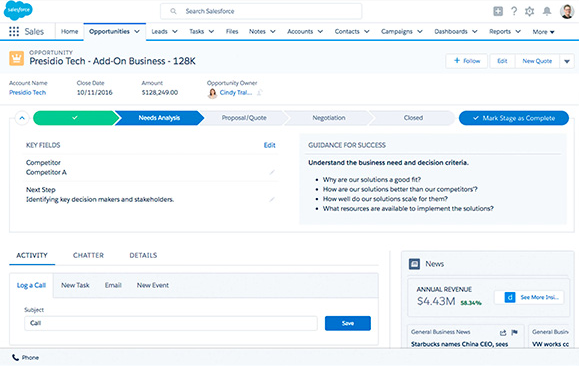Open Opportunities tab dropdown arrow

(137, 31)
